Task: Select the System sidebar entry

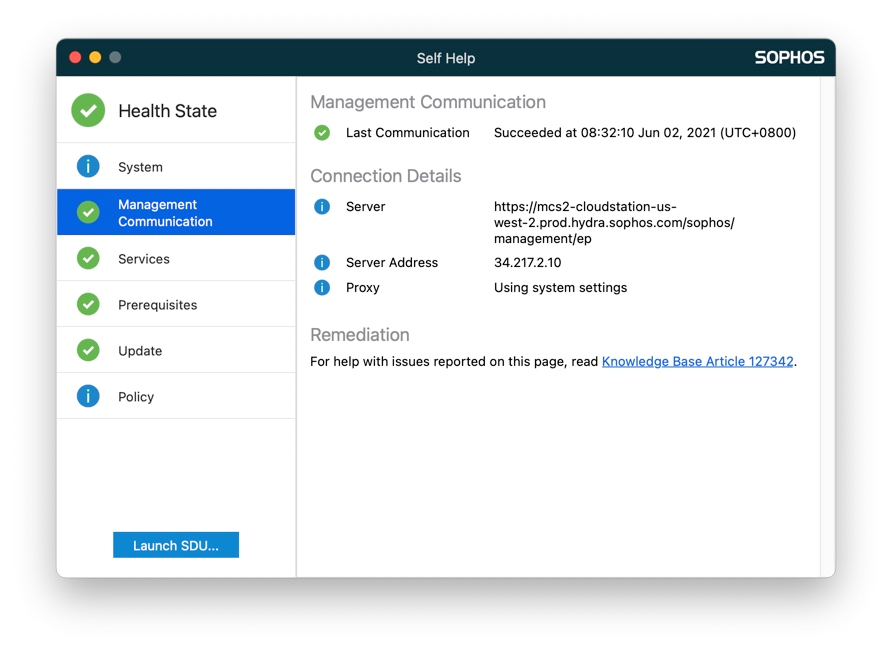Action: (140, 166)
